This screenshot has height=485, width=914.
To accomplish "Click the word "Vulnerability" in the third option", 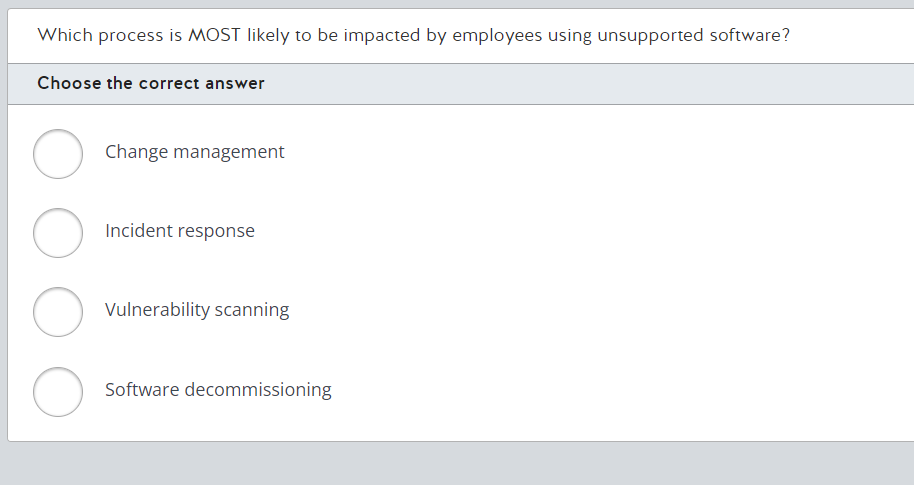I will coord(157,310).
